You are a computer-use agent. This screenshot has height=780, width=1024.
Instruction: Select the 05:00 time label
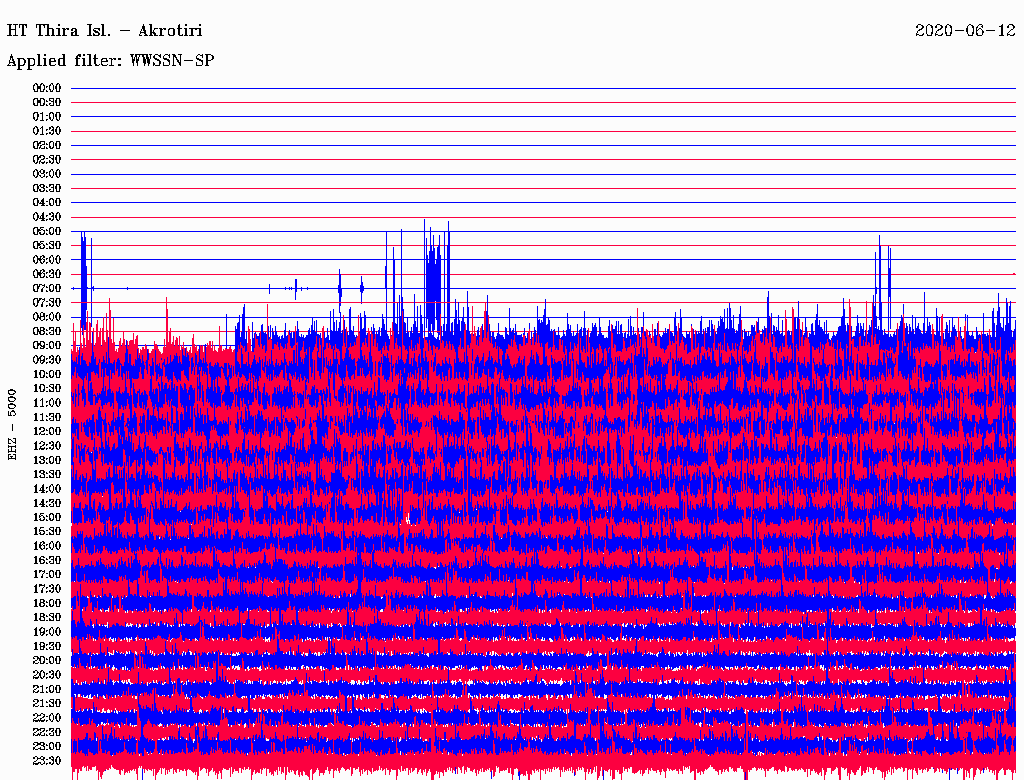(x=47, y=231)
